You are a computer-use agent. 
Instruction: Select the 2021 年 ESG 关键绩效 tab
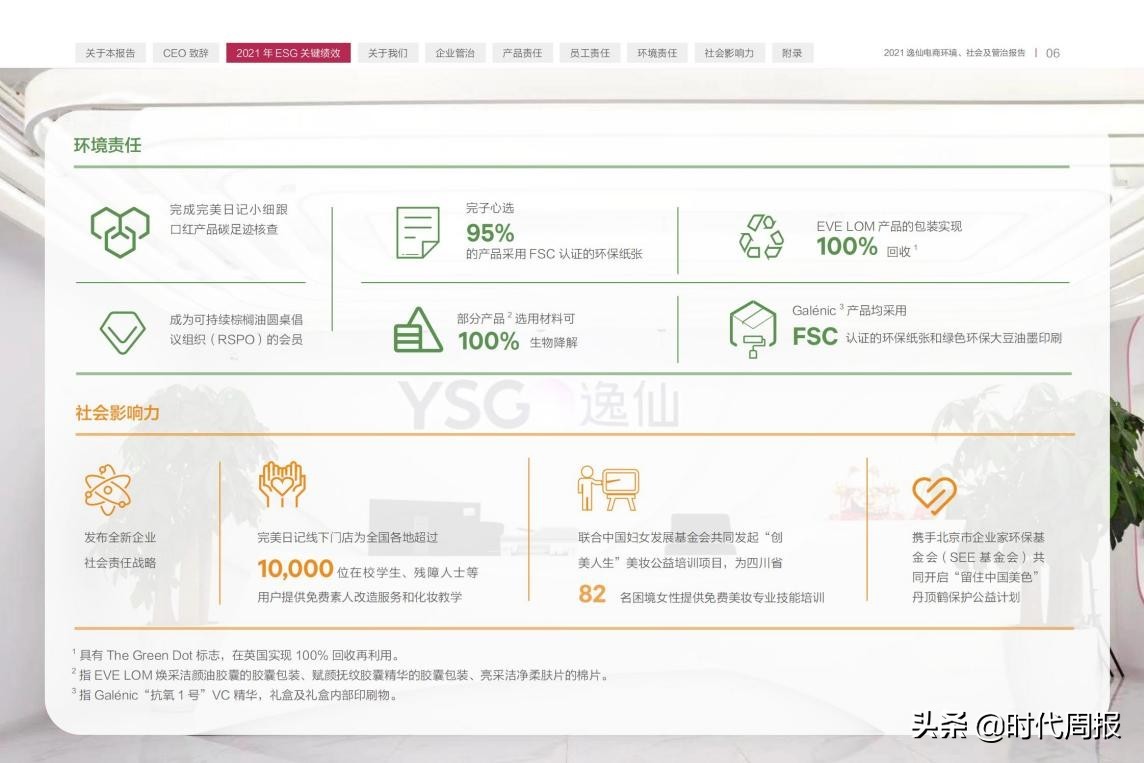pyautogui.click(x=288, y=53)
